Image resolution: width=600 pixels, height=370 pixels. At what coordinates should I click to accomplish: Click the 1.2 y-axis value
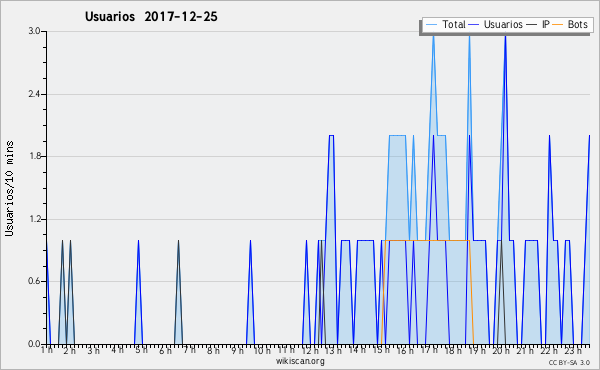[x=34, y=219]
